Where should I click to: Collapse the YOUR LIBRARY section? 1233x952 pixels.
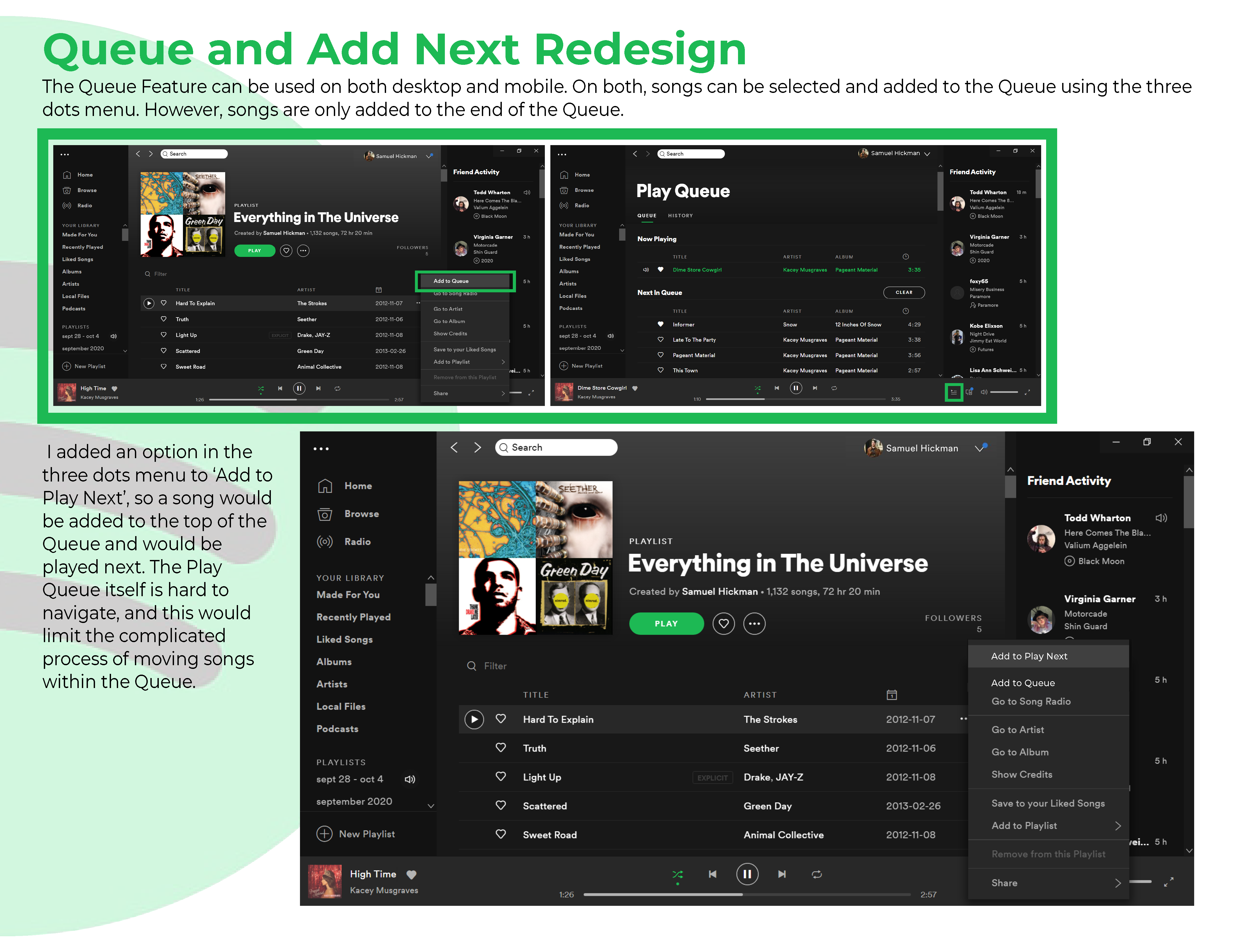pyautogui.click(x=431, y=577)
